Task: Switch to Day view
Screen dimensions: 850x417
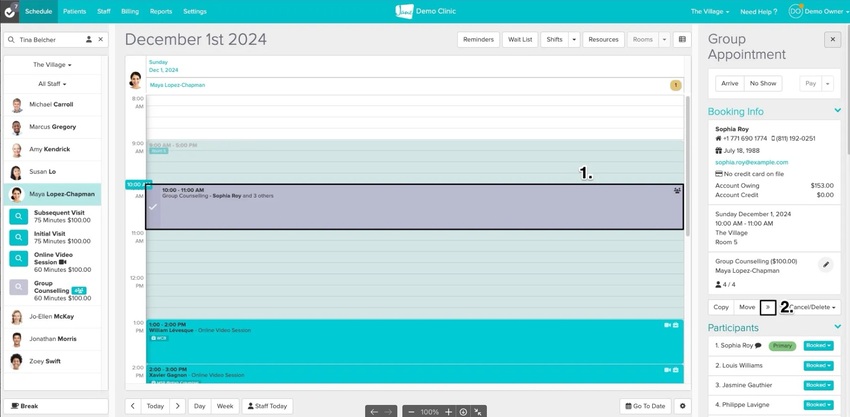Action: pyautogui.click(x=200, y=406)
